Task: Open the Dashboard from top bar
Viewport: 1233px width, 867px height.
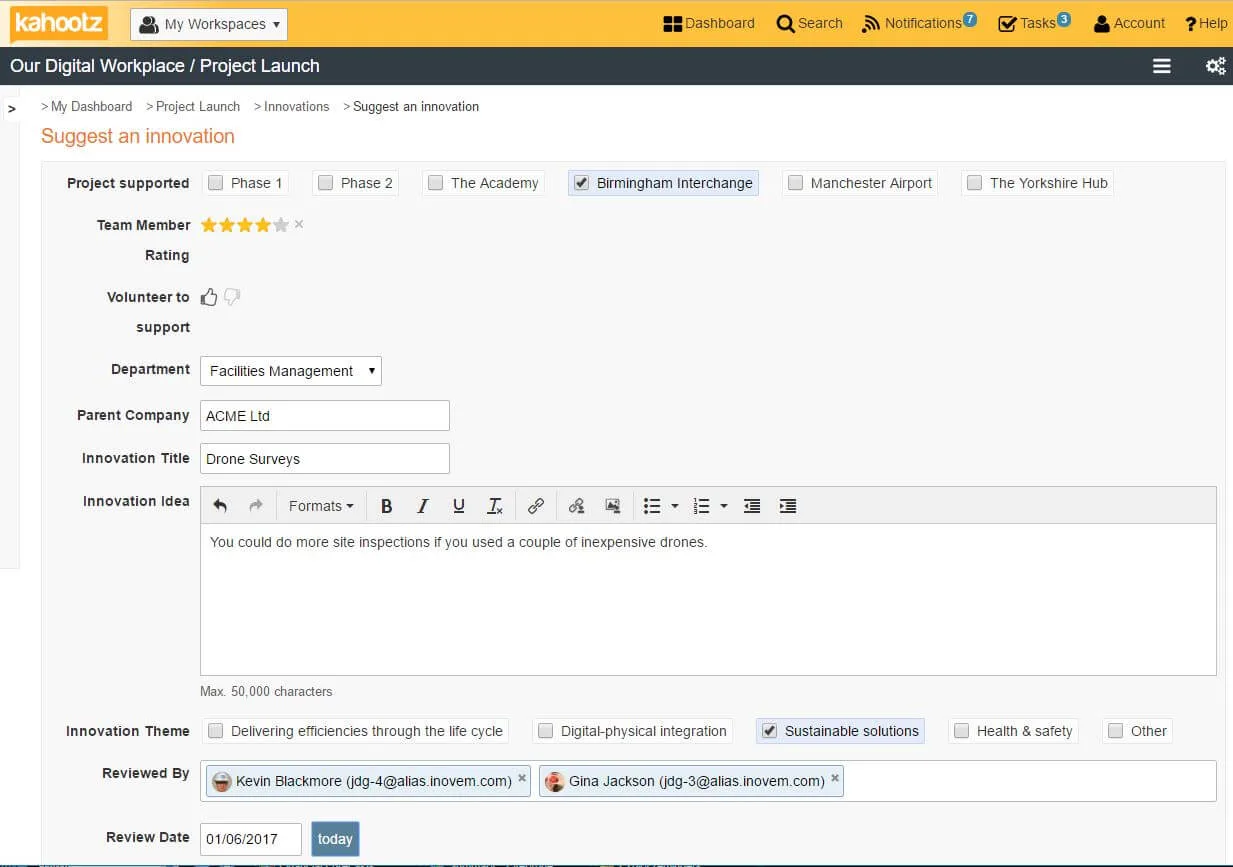Action: pyautogui.click(x=709, y=23)
